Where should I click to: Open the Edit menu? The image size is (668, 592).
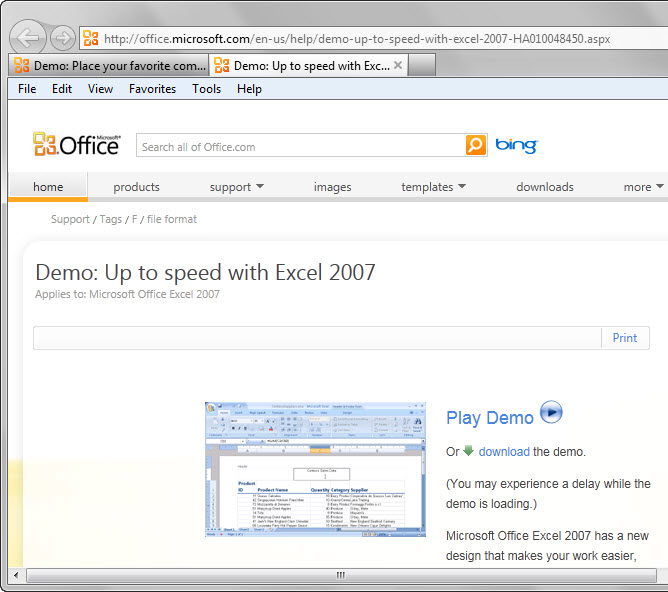click(x=62, y=89)
